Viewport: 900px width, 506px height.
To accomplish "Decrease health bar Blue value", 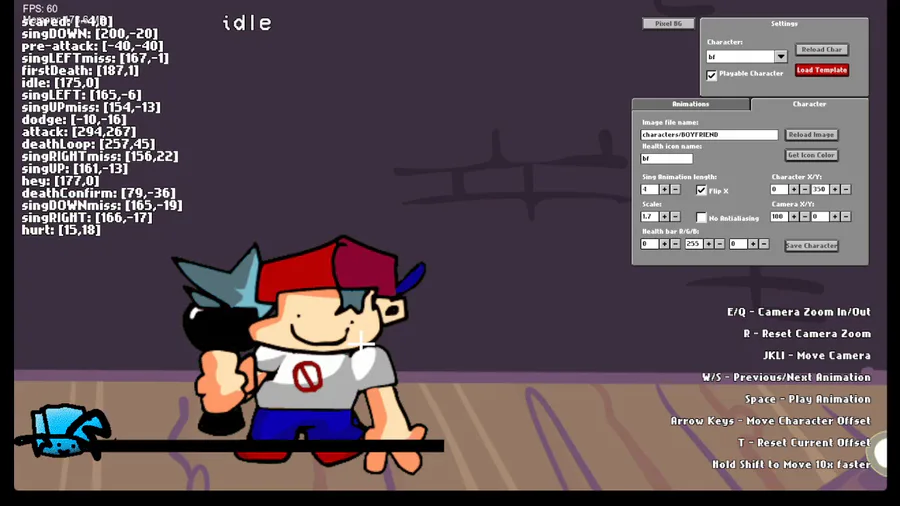I will pos(764,244).
